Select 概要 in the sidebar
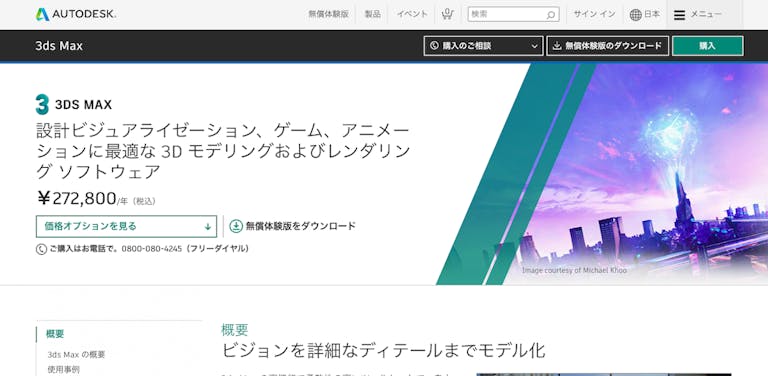Viewport: 768px width, 376px height. (x=55, y=334)
